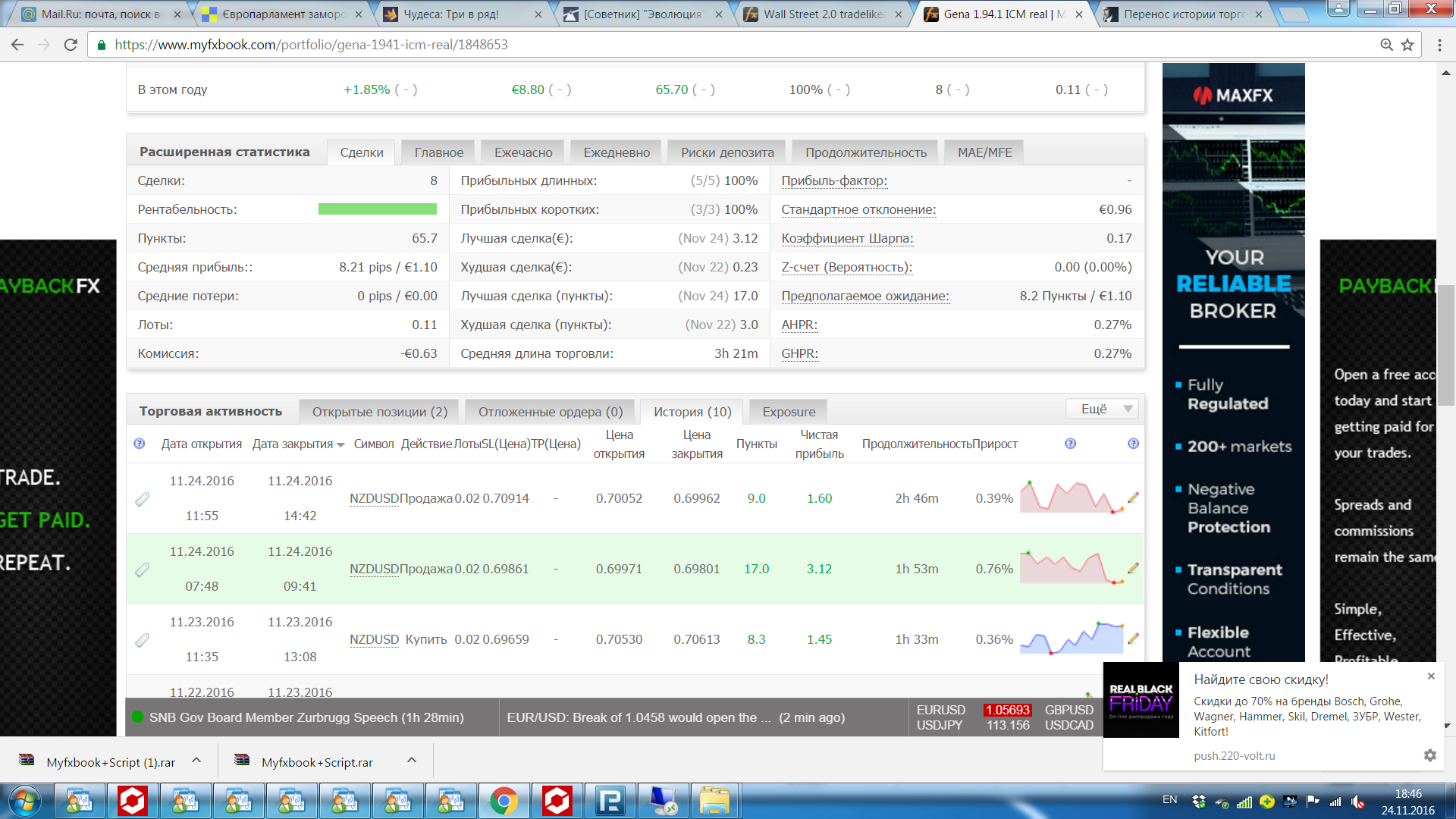1456x819 pixels.
Task: Open the Риски депозита tab
Action: 727,152
